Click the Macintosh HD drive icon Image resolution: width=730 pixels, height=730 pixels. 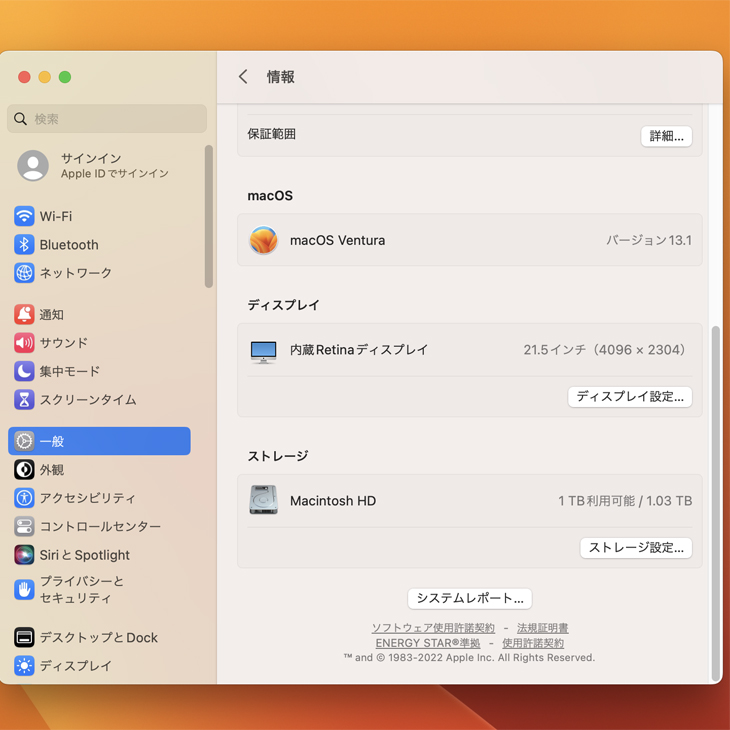264,500
